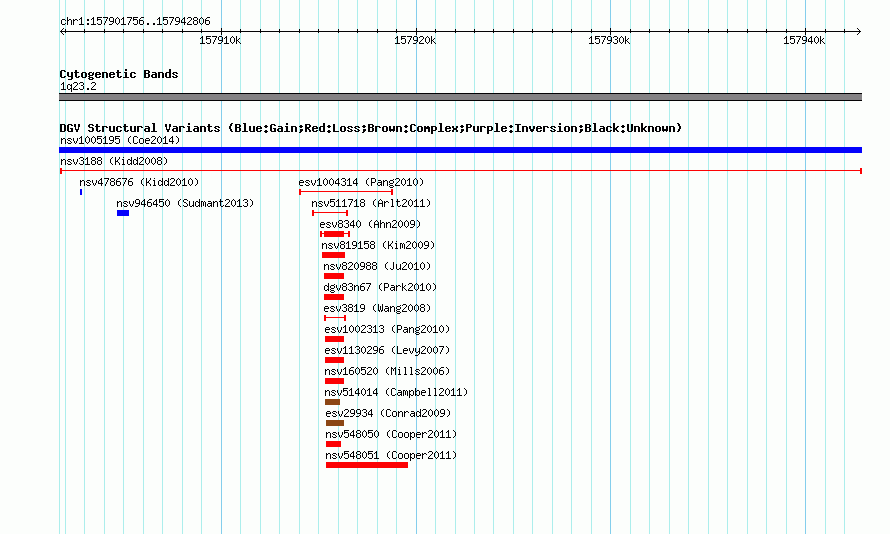The height and width of the screenshot is (534, 890).
Task: Open nsv511718 (Arlt2011) variant label
Action: click(371, 203)
